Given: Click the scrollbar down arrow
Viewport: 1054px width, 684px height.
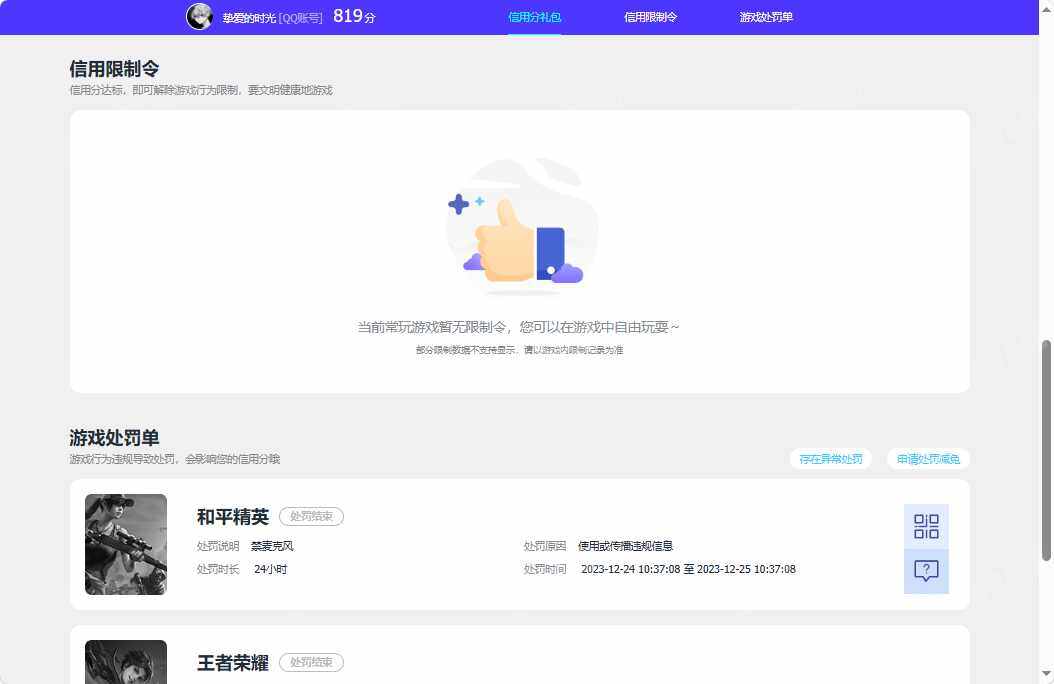Looking at the screenshot, I should (x=1046, y=673).
